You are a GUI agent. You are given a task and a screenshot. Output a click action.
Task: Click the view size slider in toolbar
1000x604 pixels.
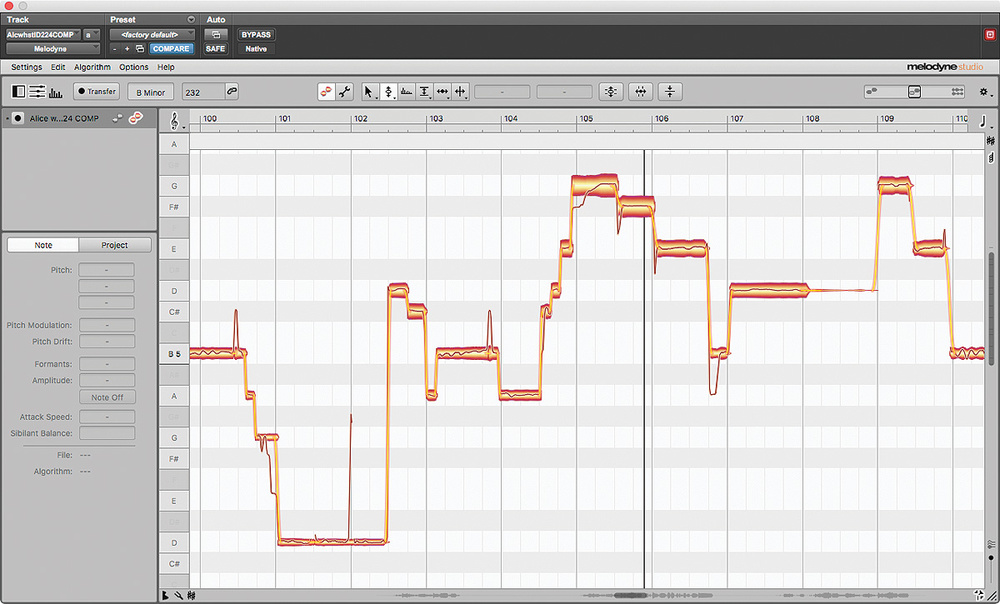pyautogui.click(x=914, y=92)
